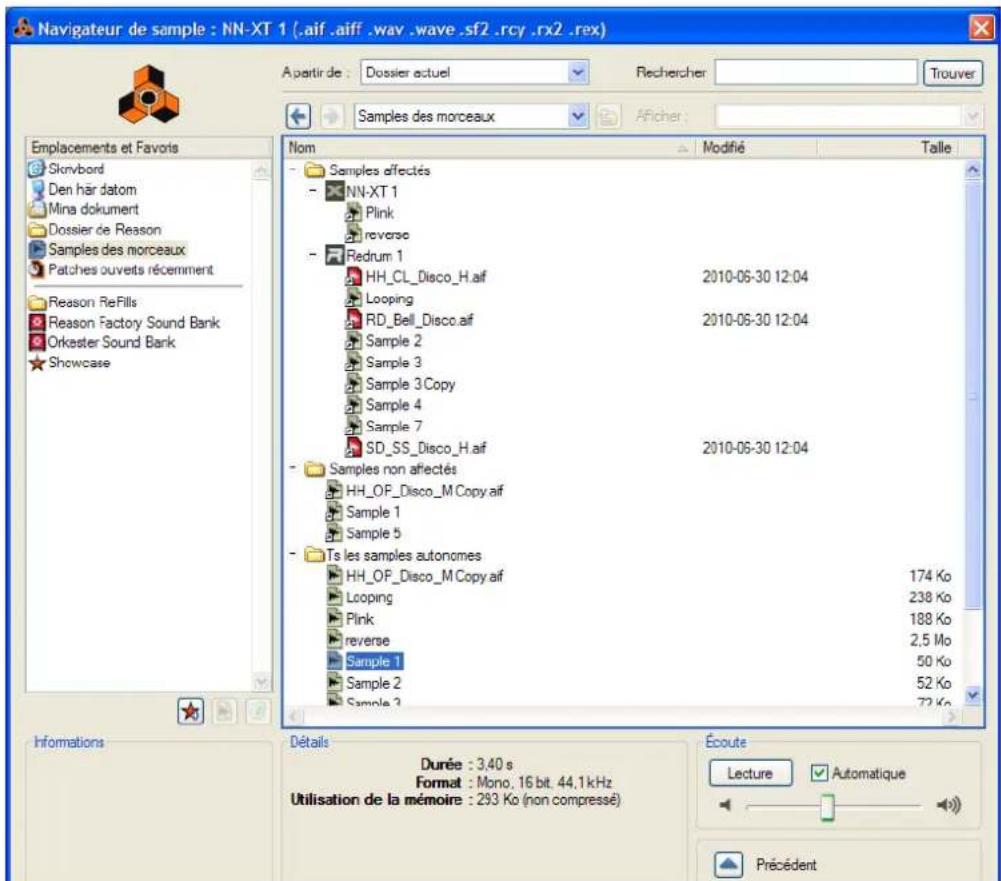Collapse the Samples non affectés folder
The image size is (1001, 881).
click(x=291, y=467)
